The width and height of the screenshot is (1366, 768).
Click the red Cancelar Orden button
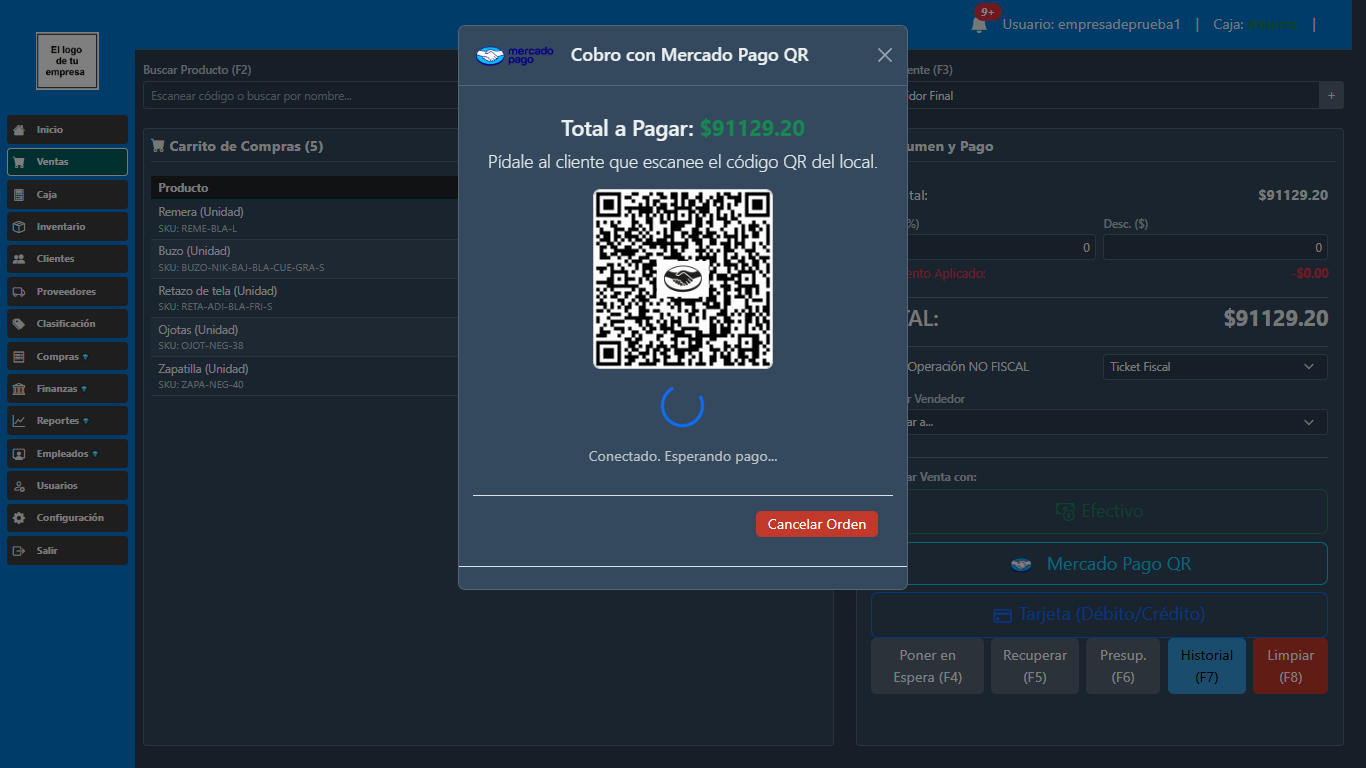click(816, 524)
